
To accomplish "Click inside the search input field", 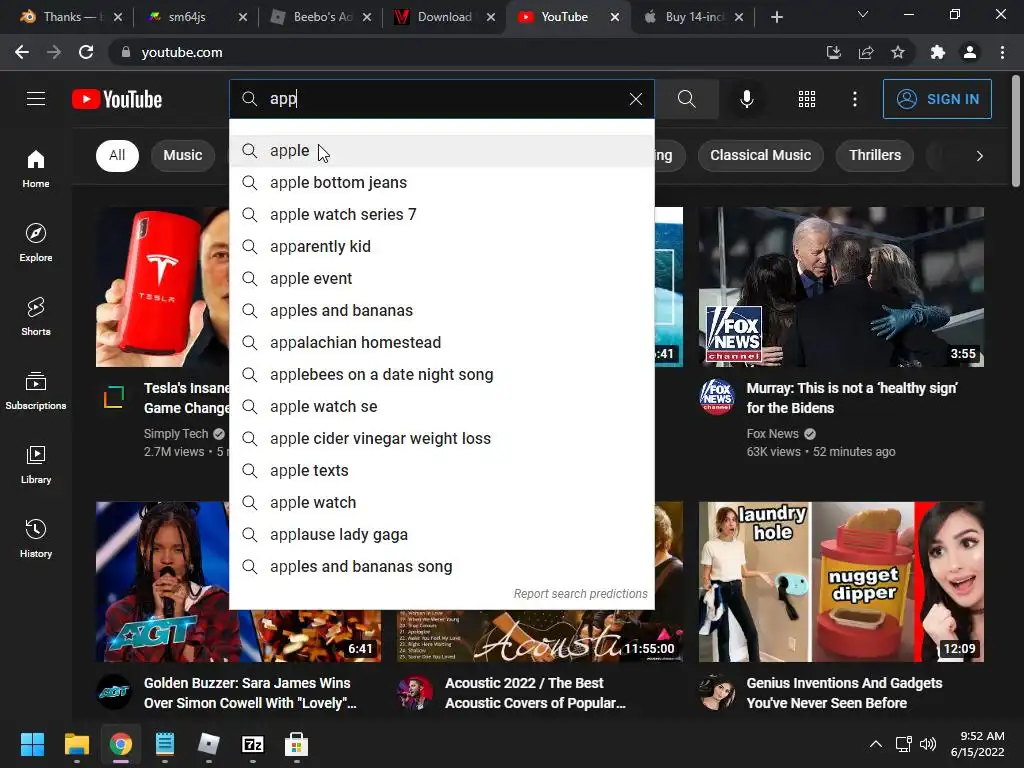I will click(444, 99).
